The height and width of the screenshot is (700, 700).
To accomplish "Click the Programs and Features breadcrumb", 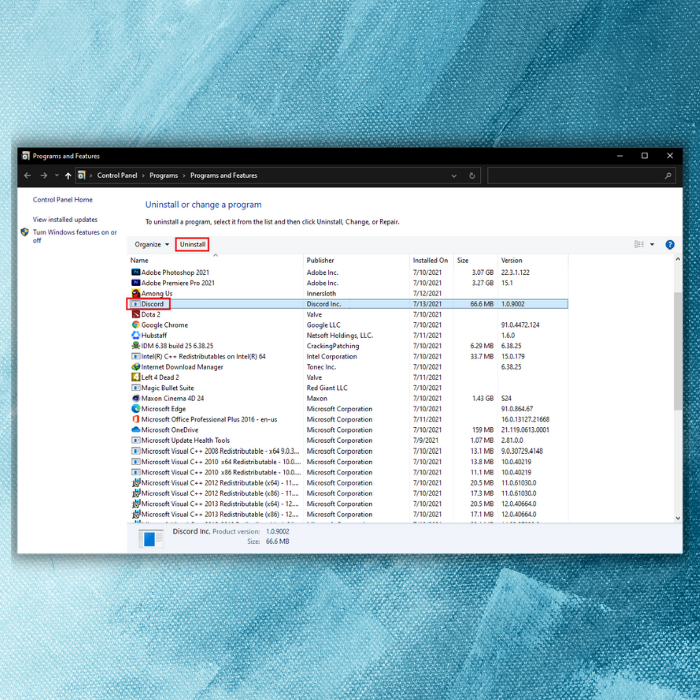I will point(224,175).
